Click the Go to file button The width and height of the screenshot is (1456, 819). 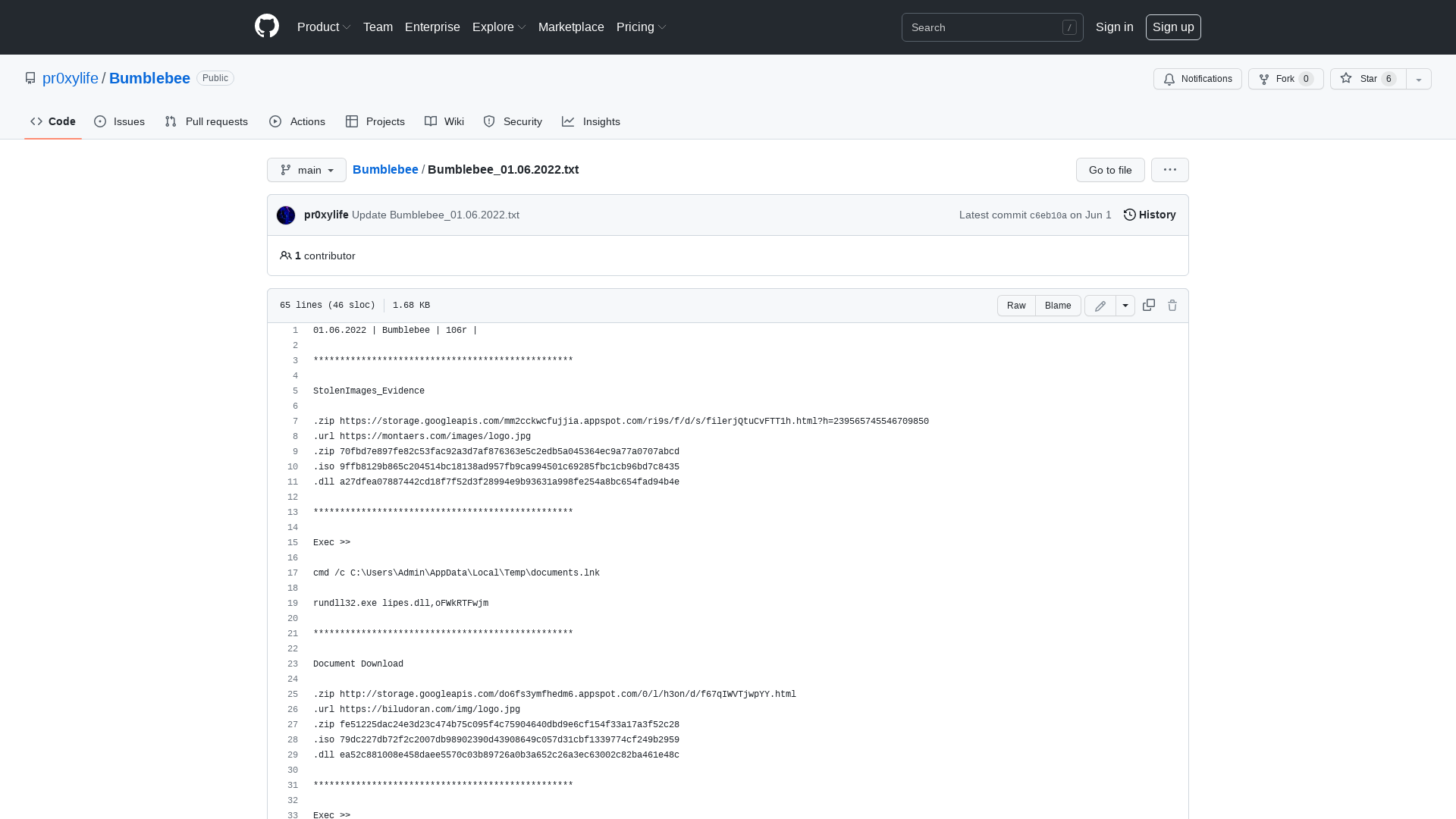pyautogui.click(x=1110, y=170)
